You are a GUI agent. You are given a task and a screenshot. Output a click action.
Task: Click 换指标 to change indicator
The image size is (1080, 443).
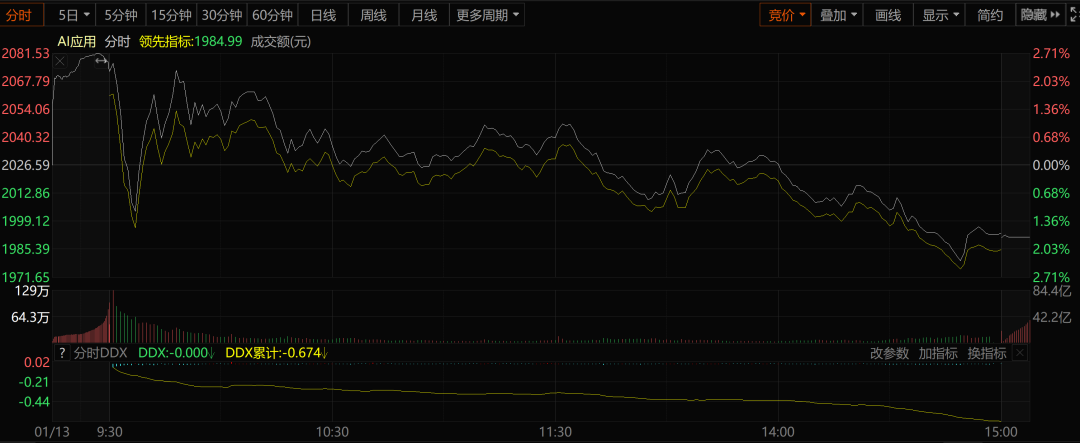pos(986,353)
